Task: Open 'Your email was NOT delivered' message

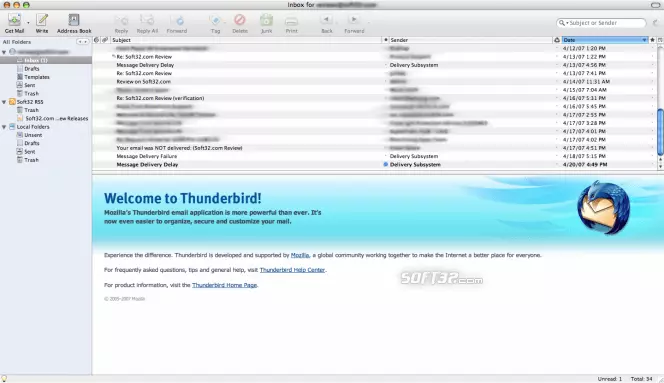Action: tap(179, 148)
